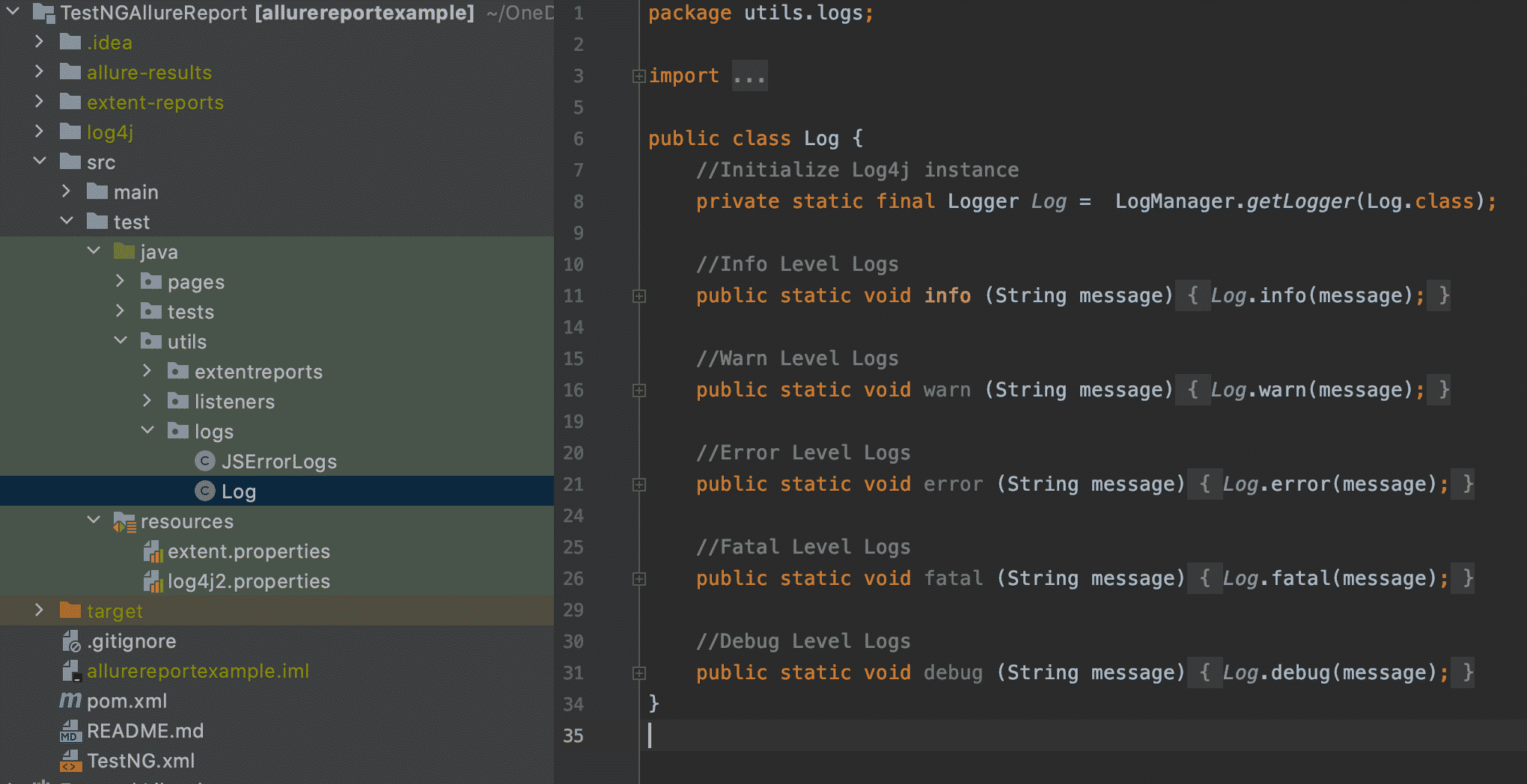Image resolution: width=1527 pixels, height=784 pixels.
Task: Click the src folder icon
Action: click(70, 162)
